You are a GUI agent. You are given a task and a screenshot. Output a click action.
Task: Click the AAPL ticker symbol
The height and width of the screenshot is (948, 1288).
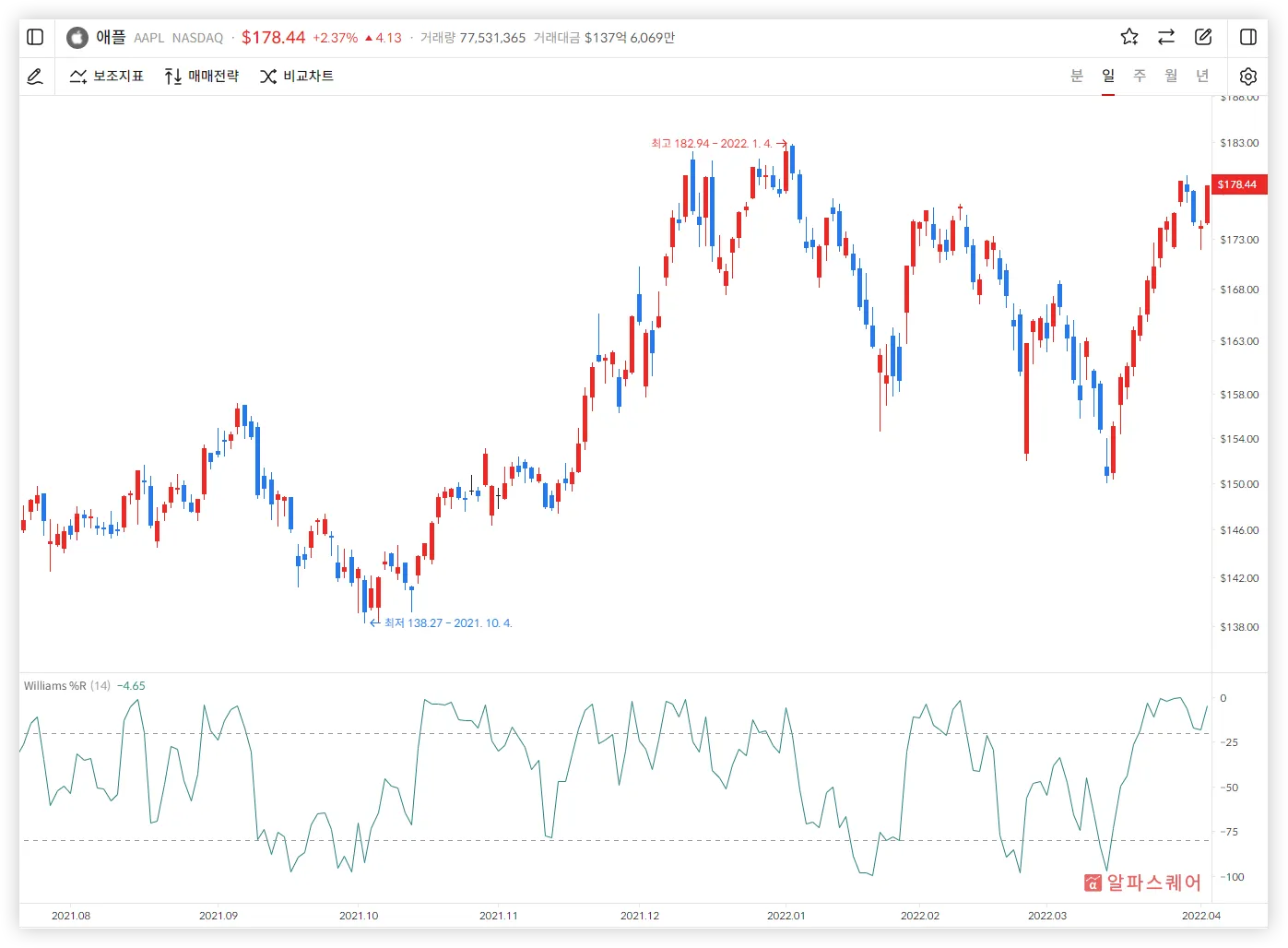point(149,38)
